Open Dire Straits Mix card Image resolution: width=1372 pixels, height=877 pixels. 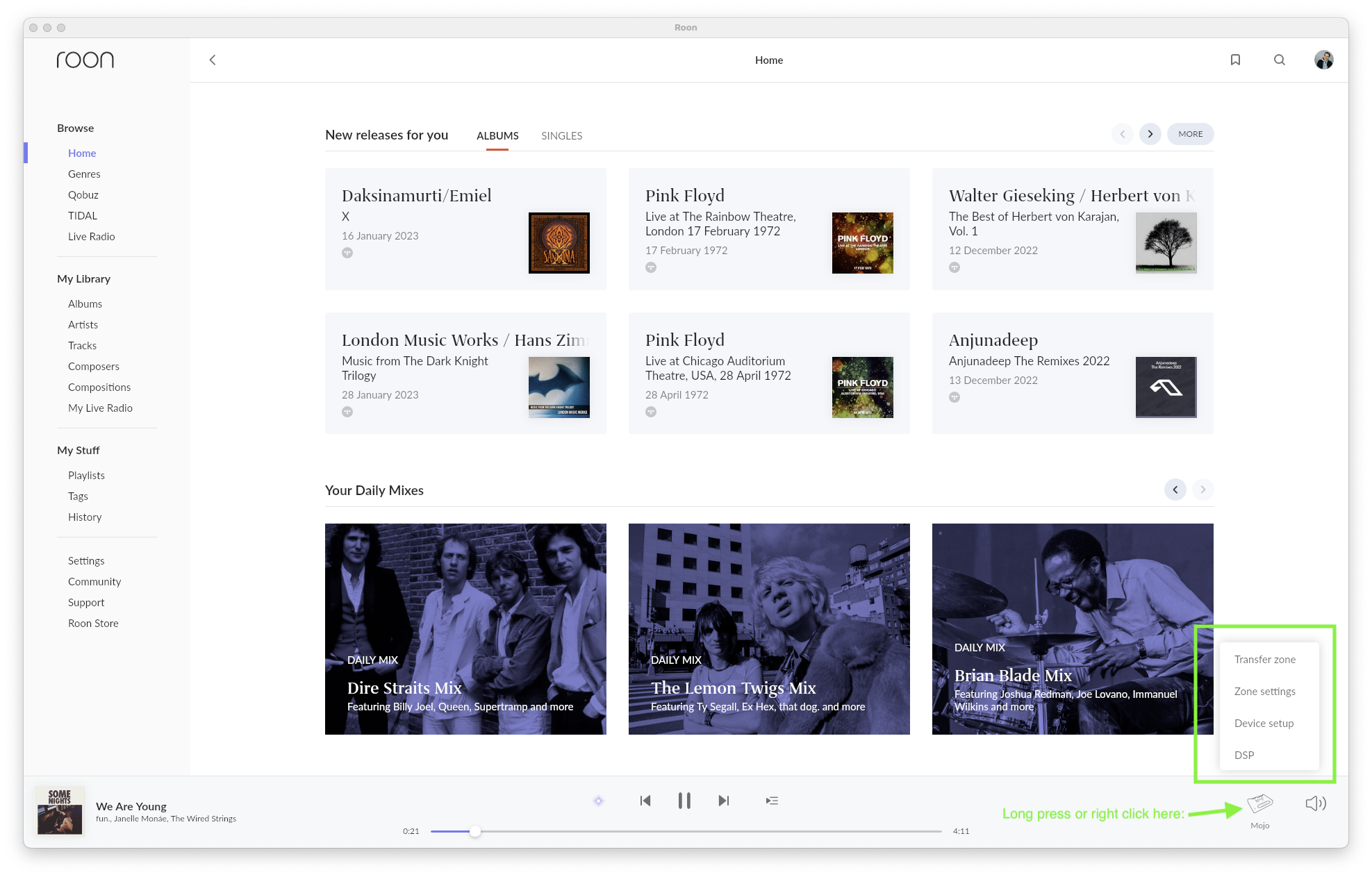(465, 629)
